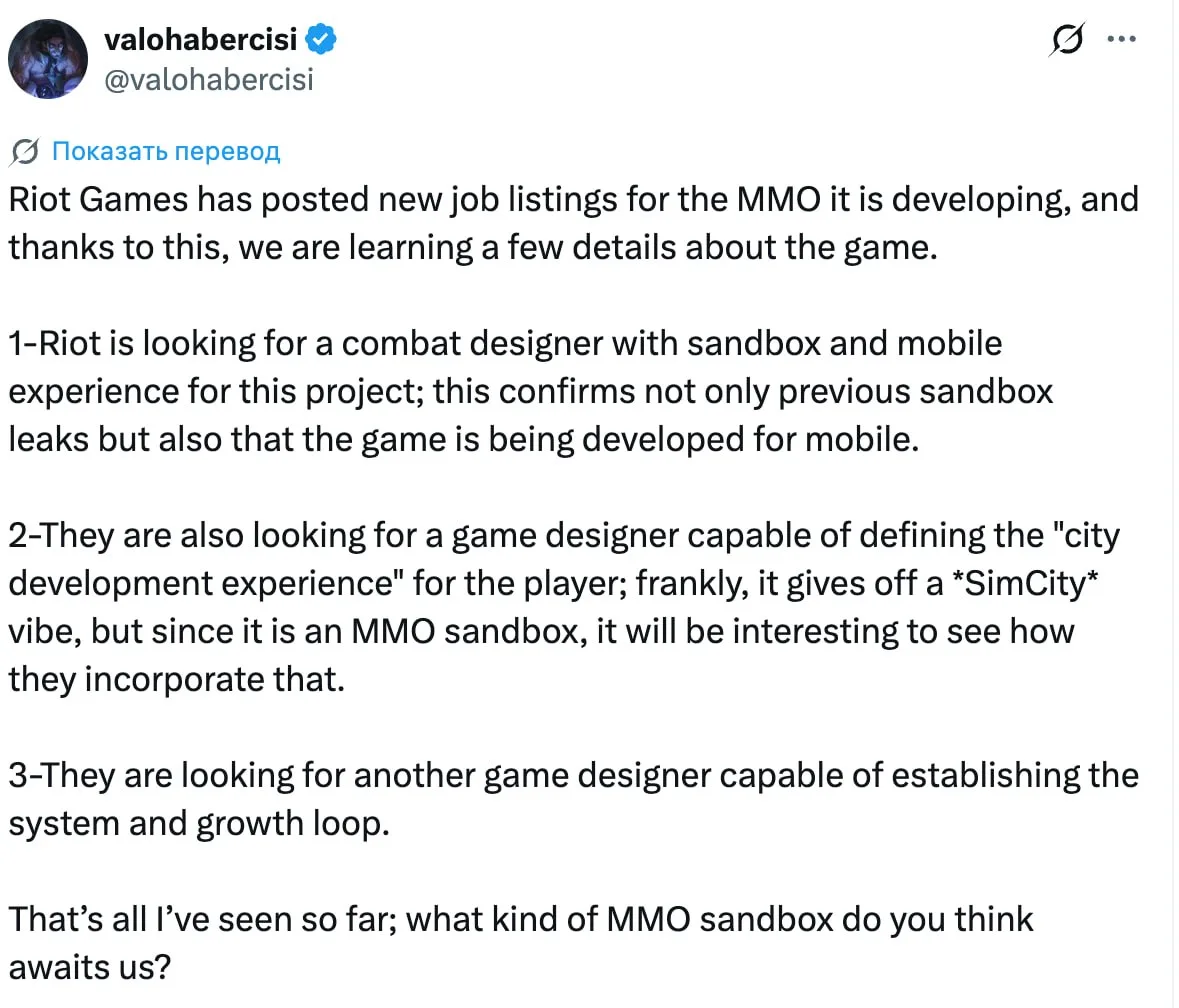Open the valohabercisi display name link
The image size is (1179, 1008).
201,39
